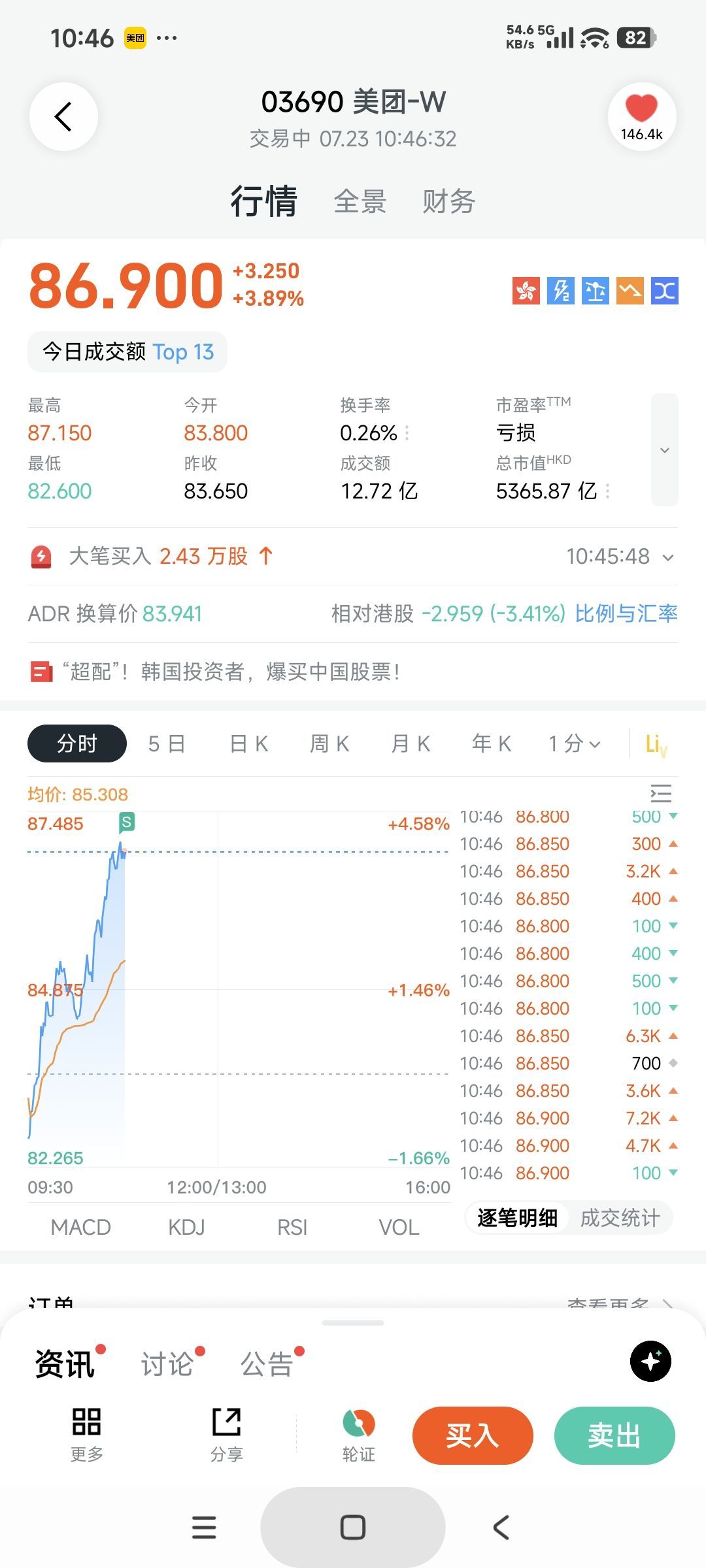This screenshot has height=1568, width=706.
Task: Select 年K chart period
Action: pos(492,743)
